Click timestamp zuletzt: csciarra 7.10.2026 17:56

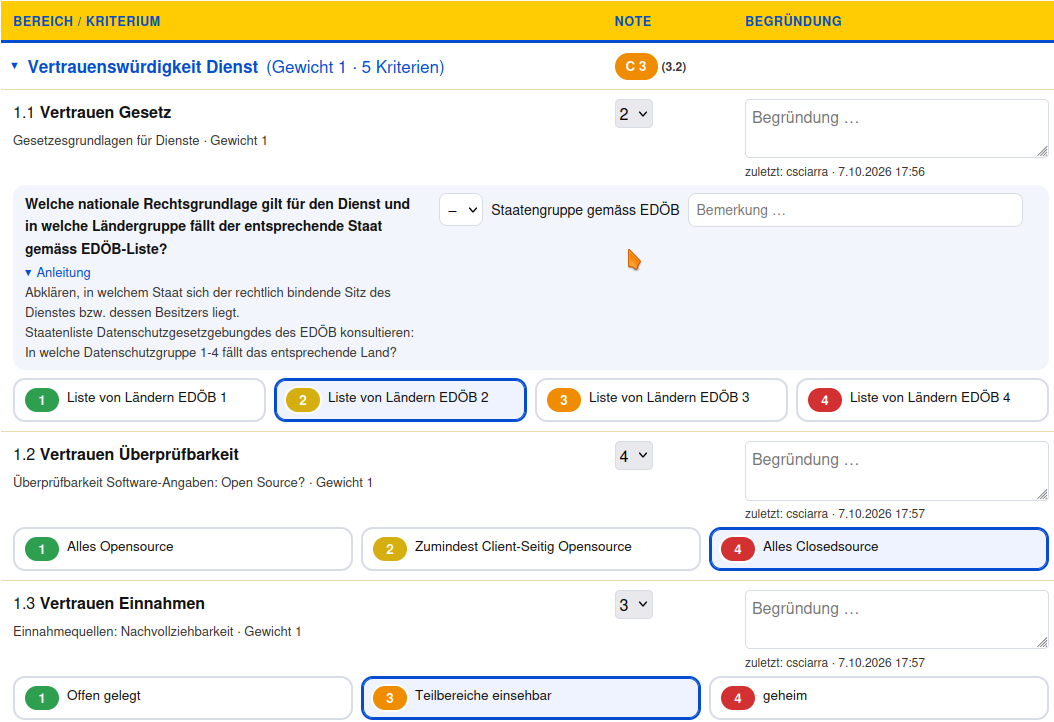pyautogui.click(x=834, y=171)
